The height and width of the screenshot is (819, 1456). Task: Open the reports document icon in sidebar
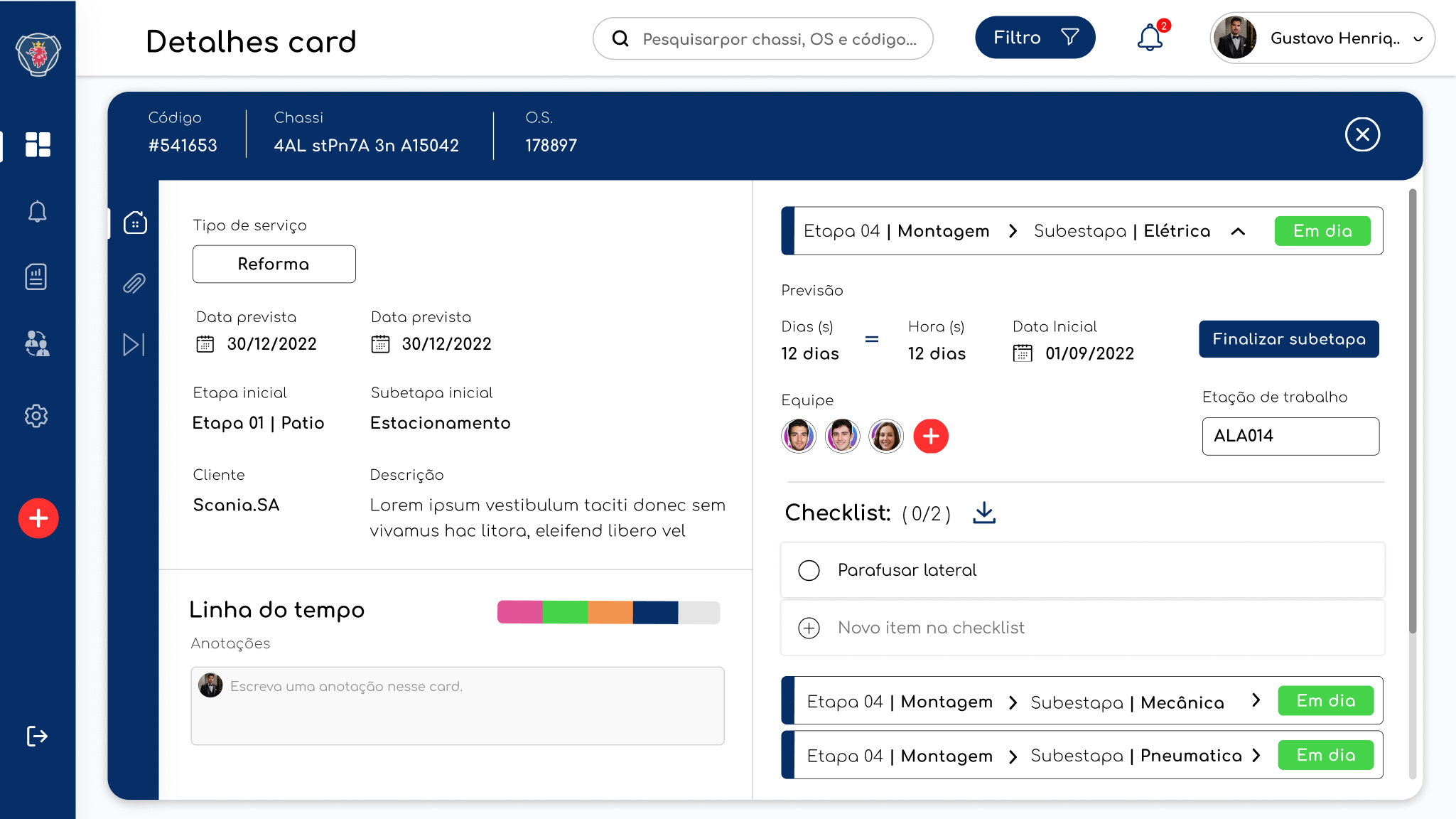coord(36,277)
